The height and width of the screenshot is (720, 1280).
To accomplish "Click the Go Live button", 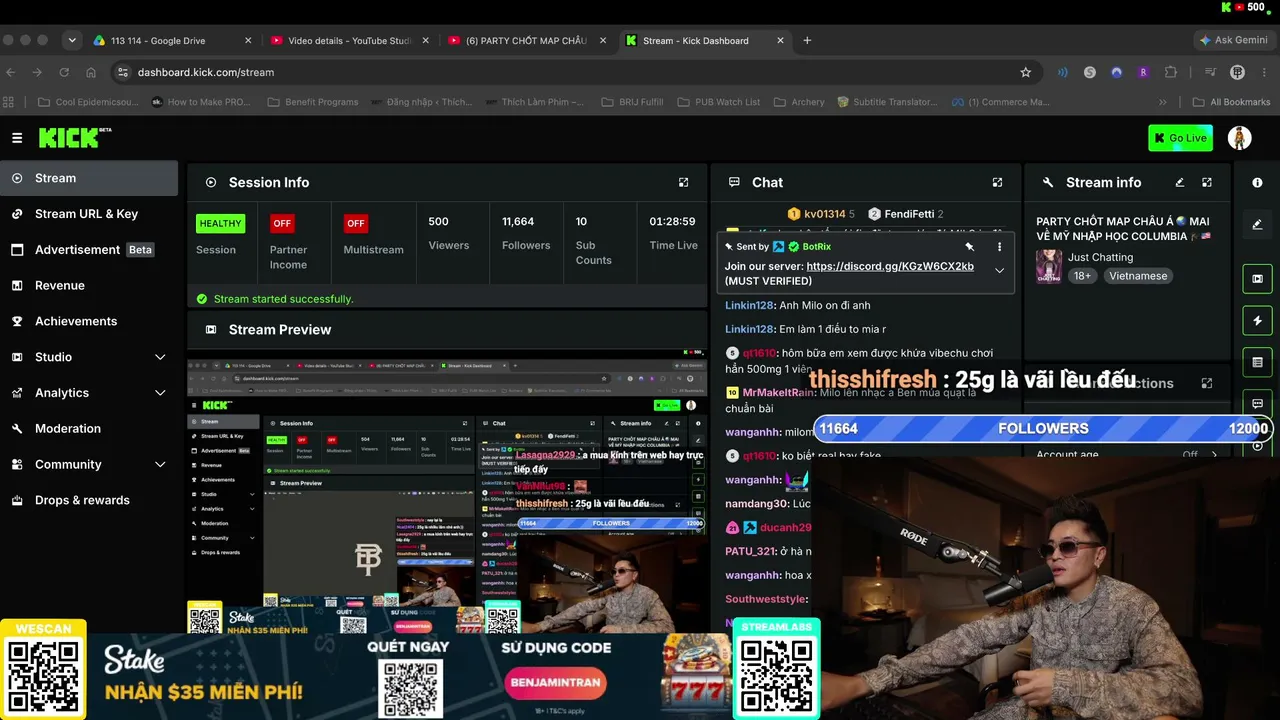I will click(x=1180, y=138).
